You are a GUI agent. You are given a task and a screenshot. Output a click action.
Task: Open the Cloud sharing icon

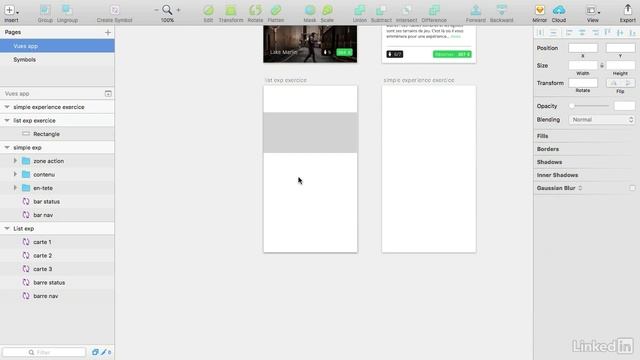(x=559, y=10)
